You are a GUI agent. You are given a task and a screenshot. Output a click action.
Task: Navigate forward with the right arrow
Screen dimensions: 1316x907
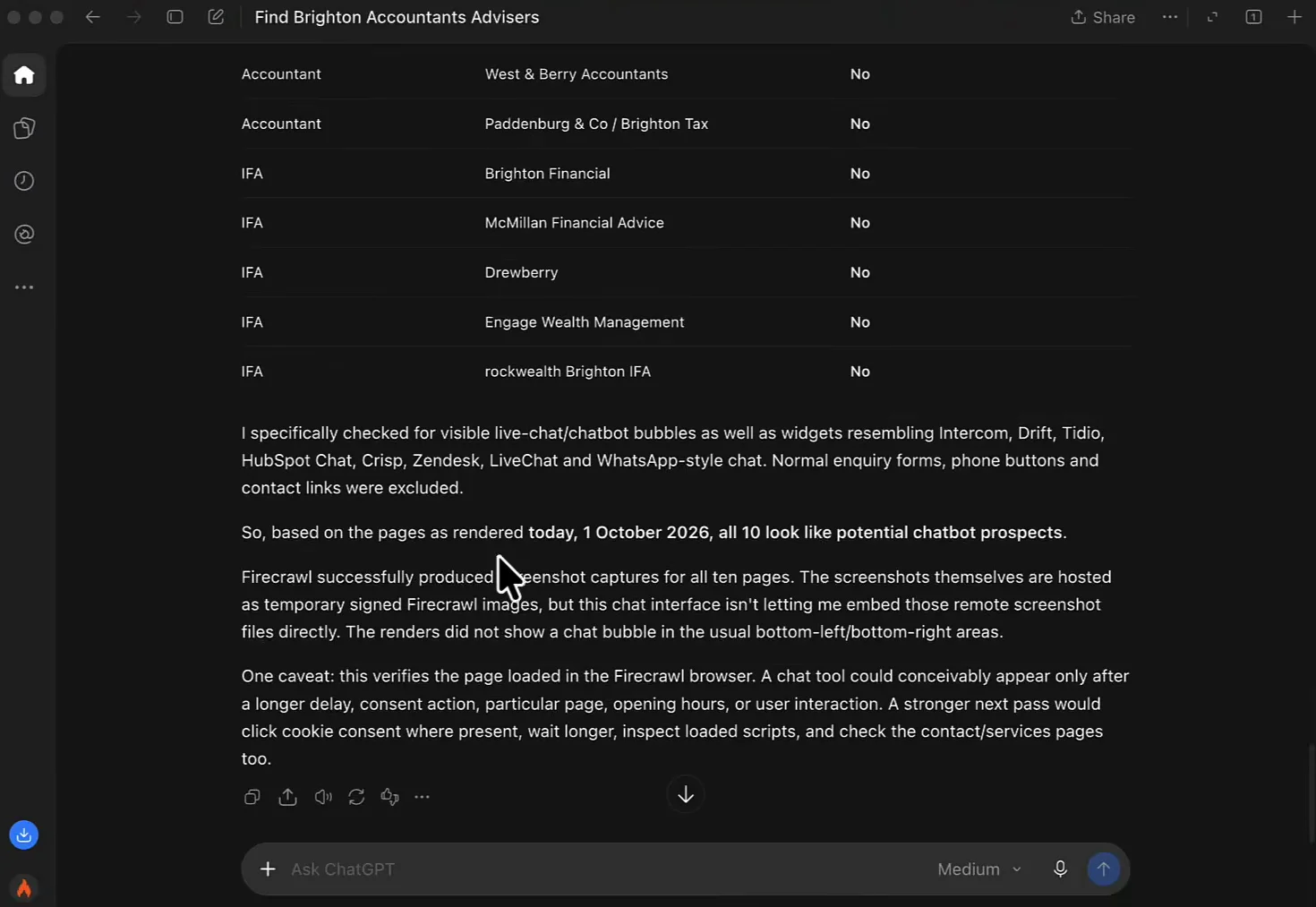tap(133, 17)
